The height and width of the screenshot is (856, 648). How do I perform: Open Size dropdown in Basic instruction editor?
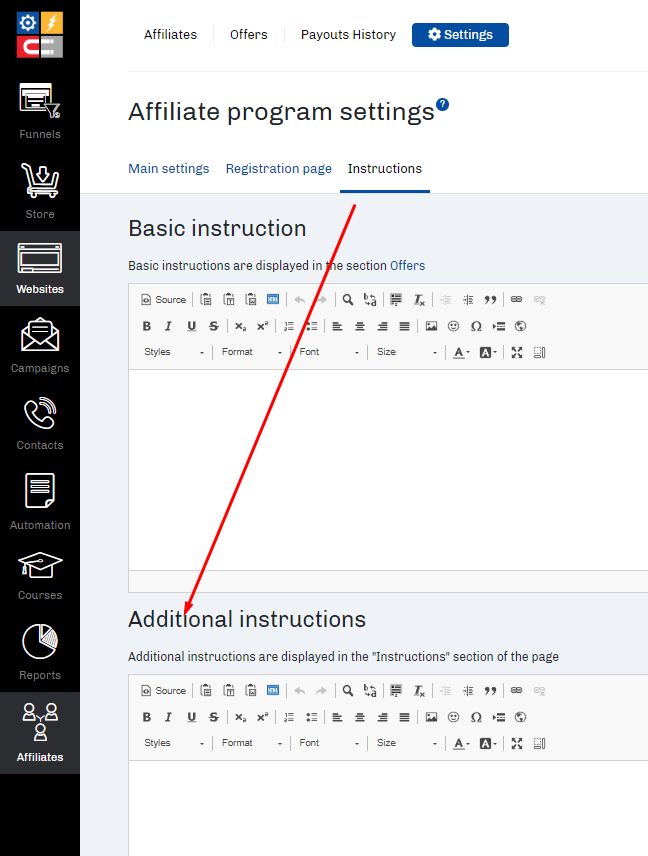point(406,352)
